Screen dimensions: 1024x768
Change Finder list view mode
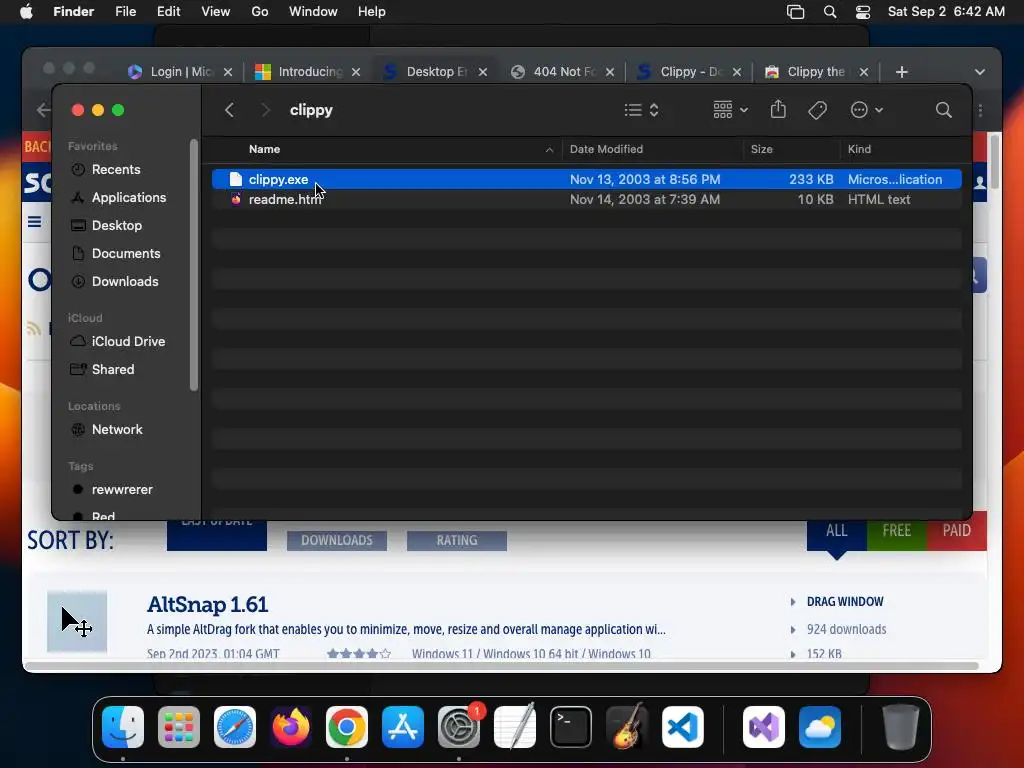tap(641, 110)
